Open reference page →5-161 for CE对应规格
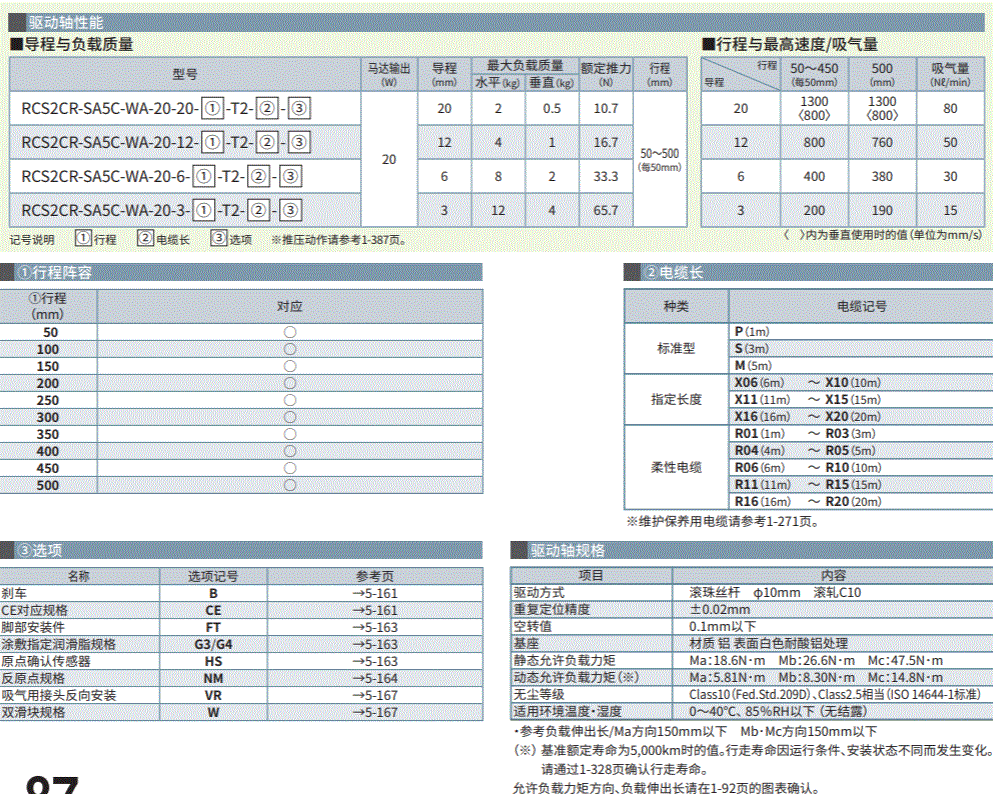Screen dimensions: 993x794 [375, 610]
